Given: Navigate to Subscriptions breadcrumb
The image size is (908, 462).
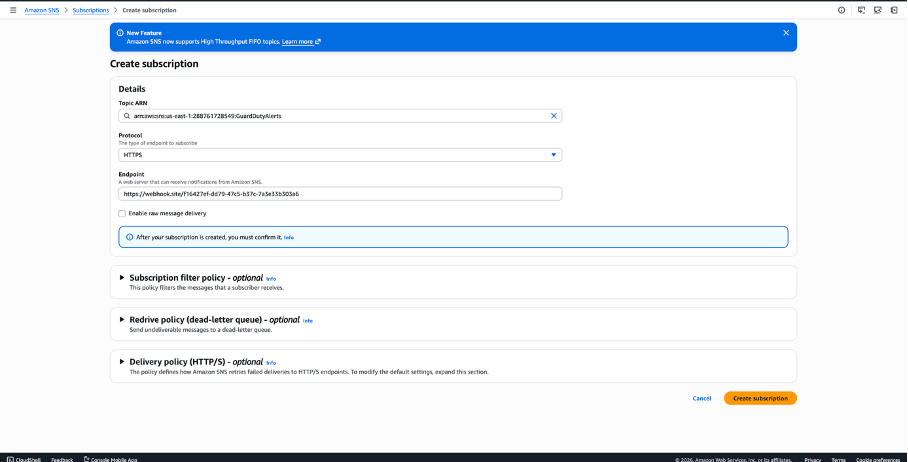Looking at the screenshot, I should [x=91, y=10].
